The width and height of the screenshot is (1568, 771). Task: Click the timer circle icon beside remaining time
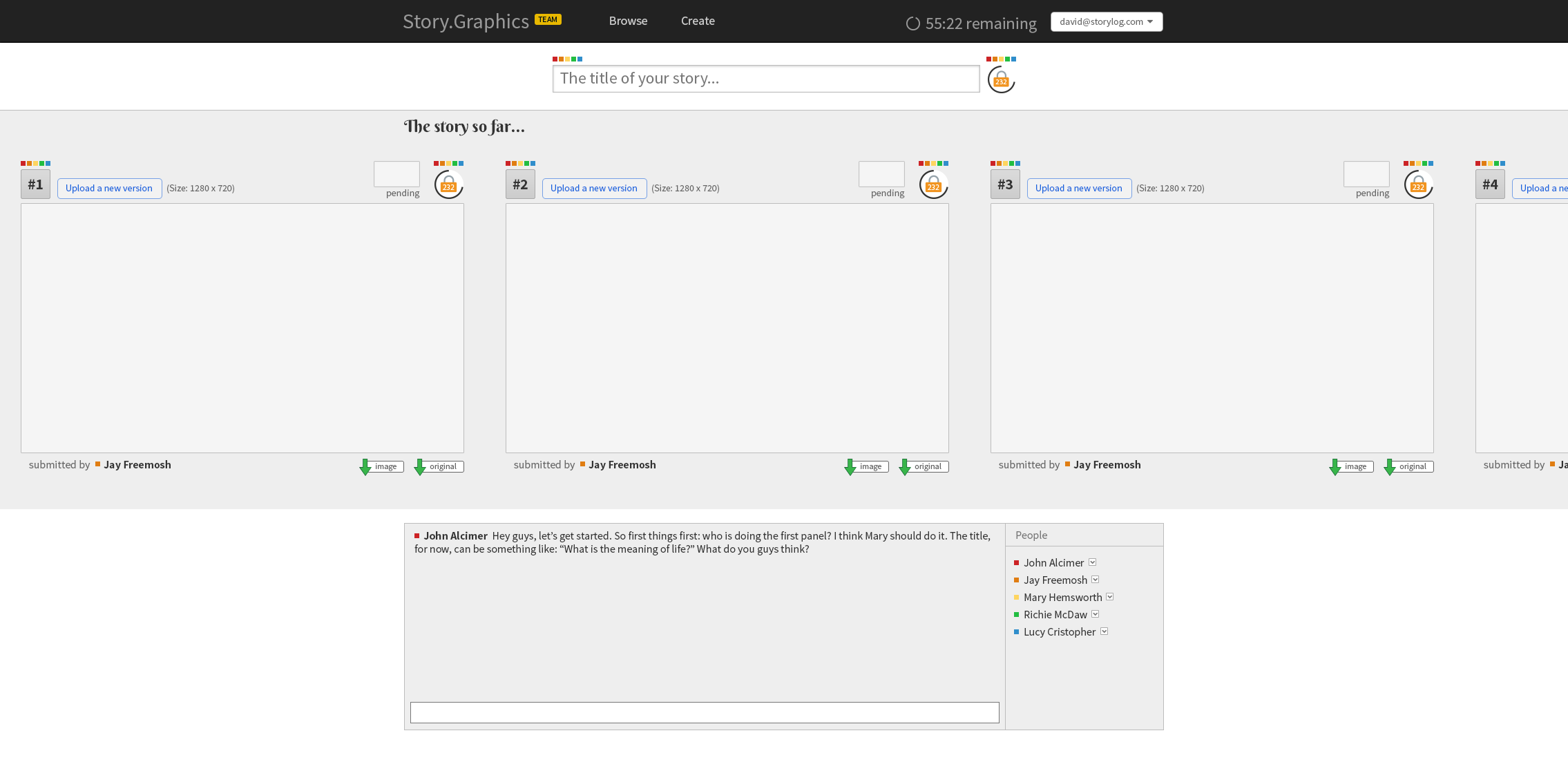click(x=912, y=23)
